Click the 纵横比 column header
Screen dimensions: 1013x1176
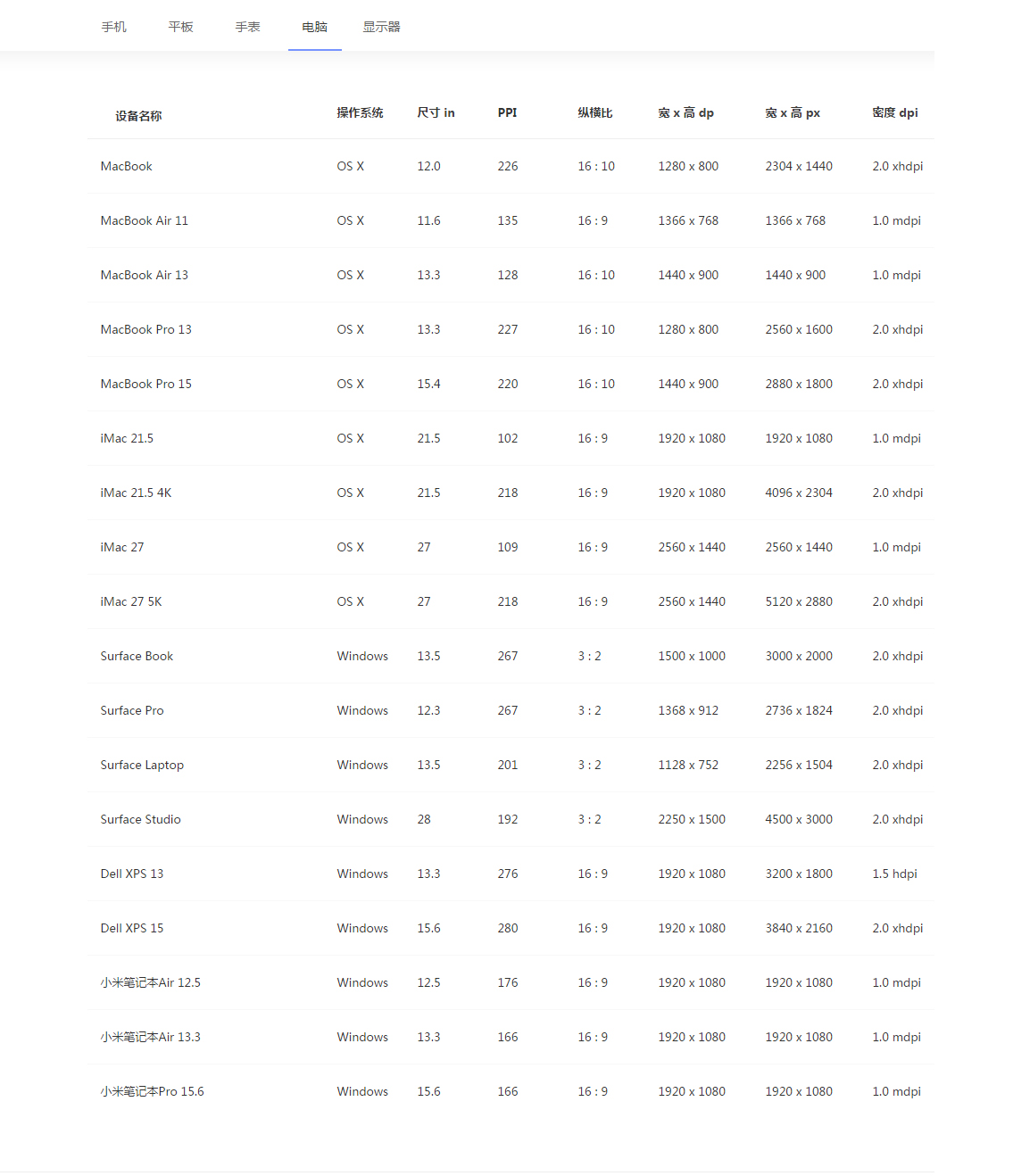pyautogui.click(x=595, y=112)
